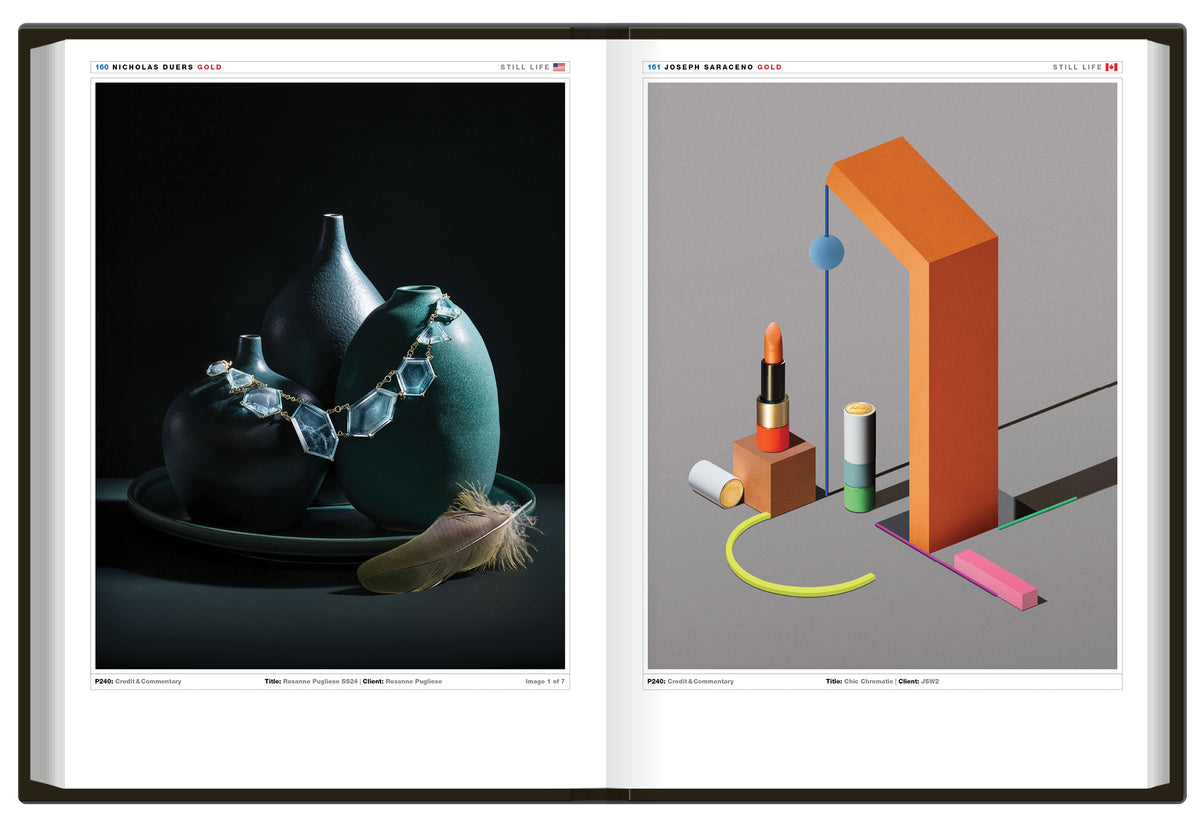The width and height of the screenshot is (1200, 830).
Task: Open P240 Credit & Commentary on left page
Action: coord(139,681)
